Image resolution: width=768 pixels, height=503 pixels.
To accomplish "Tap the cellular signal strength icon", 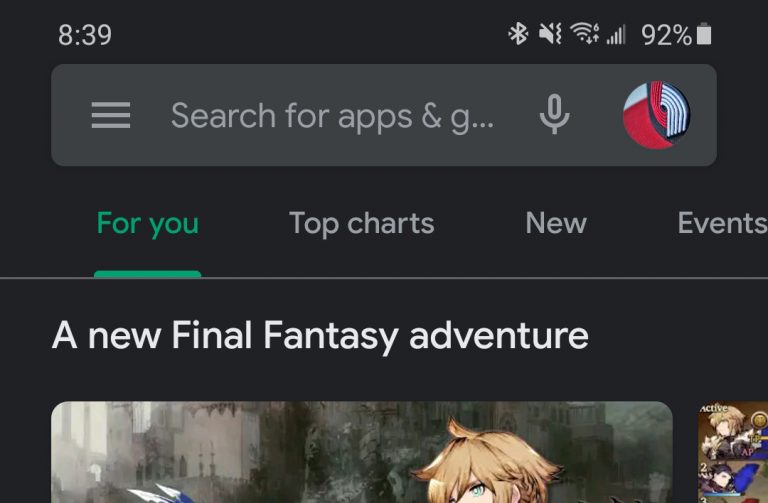I will (x=616, y=35).
